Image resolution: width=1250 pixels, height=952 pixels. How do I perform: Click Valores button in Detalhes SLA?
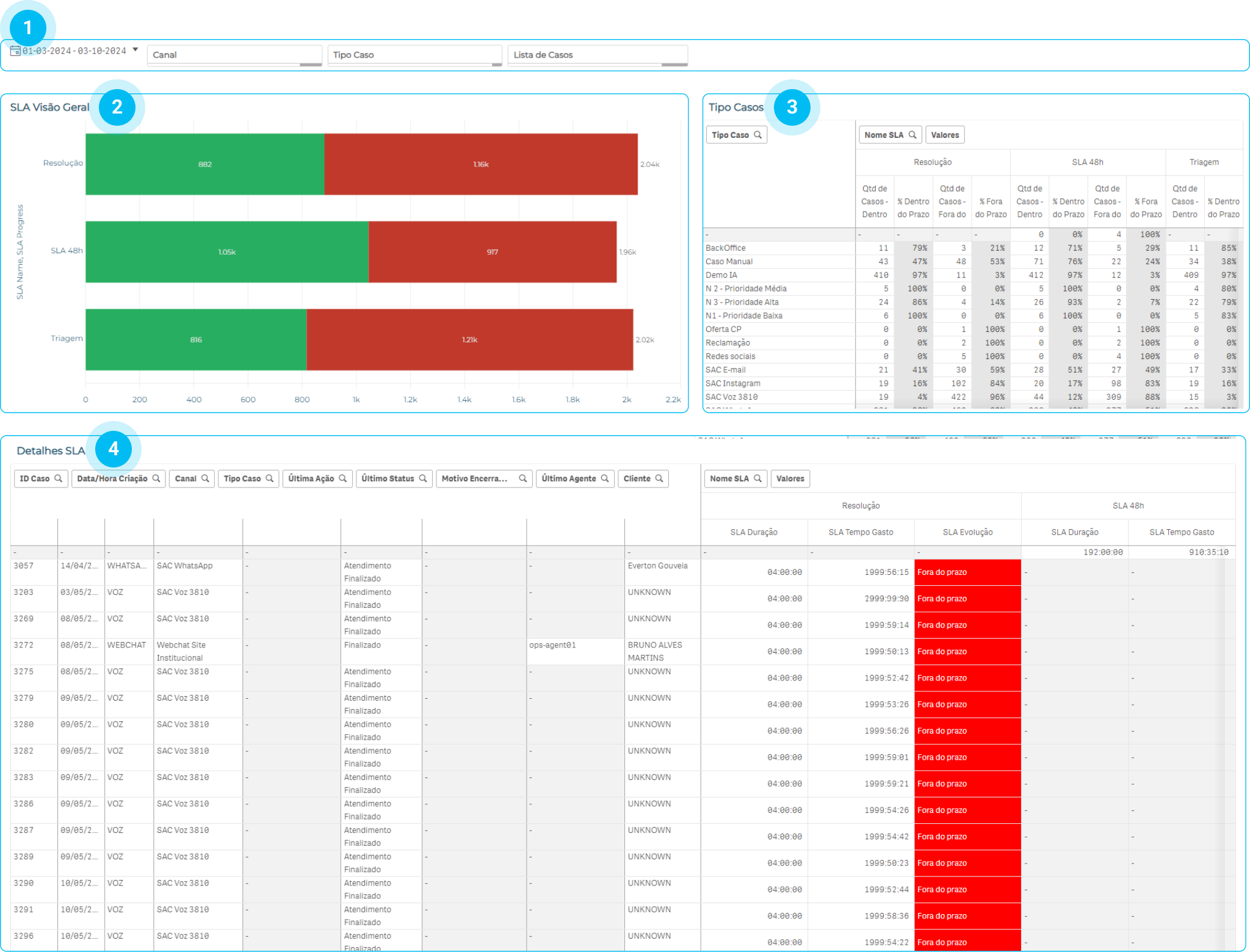point(790,478)
